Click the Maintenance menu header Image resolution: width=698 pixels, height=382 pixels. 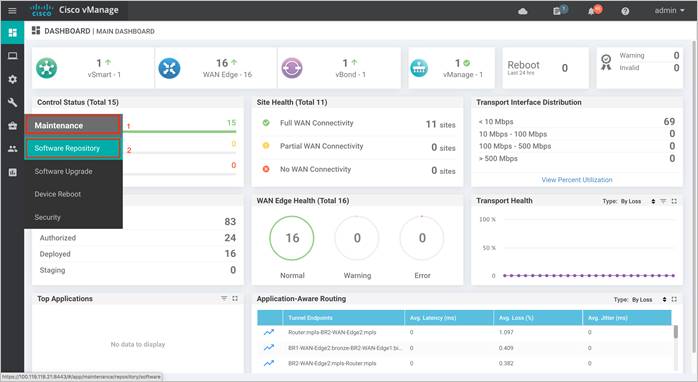pos(73,125)
